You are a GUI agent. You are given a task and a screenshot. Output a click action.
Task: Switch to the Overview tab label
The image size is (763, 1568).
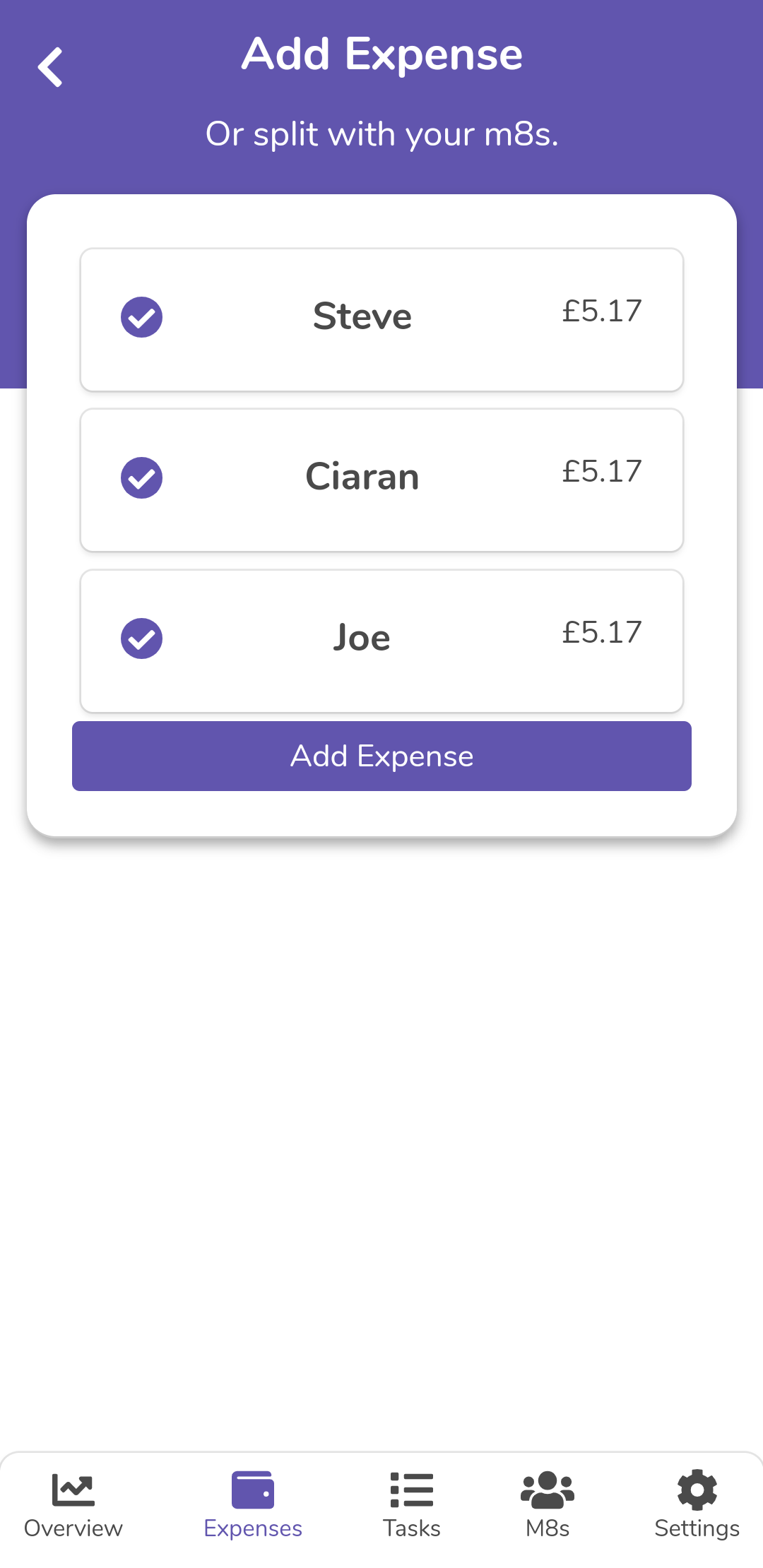(x=73, y=1528)
